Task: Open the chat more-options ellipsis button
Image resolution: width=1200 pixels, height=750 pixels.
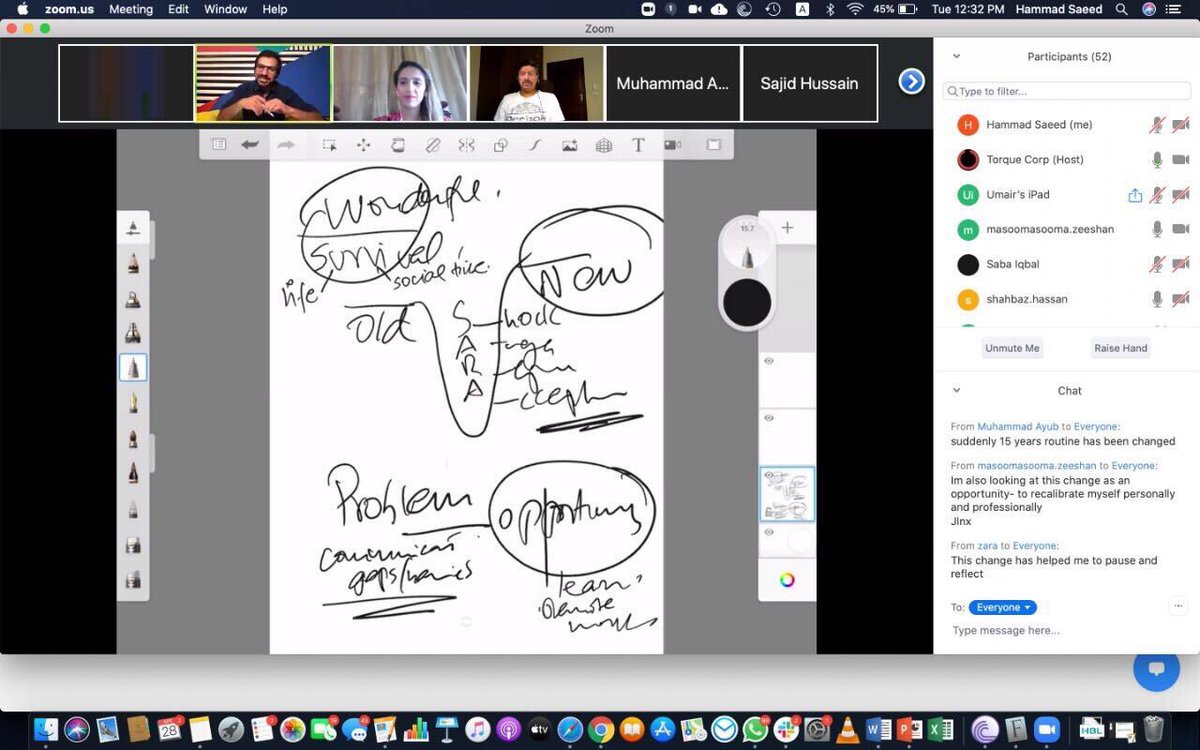Action: pyautogui.click(x=1178, y=605)
